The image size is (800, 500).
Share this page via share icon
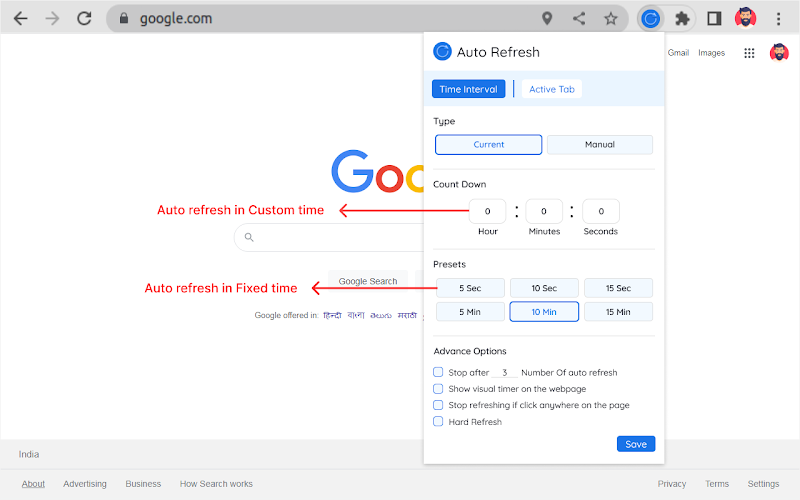click(x=579, y=19)
